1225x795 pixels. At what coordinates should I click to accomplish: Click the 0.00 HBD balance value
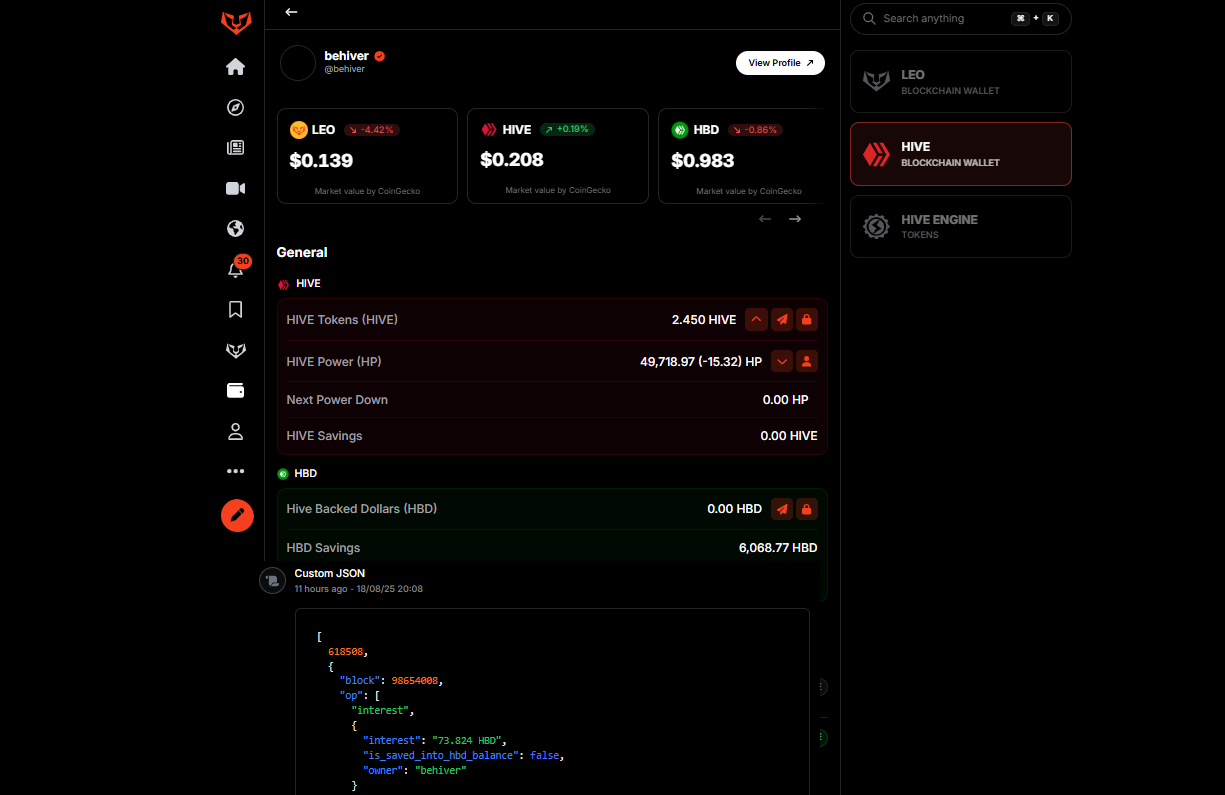point(735,509)
